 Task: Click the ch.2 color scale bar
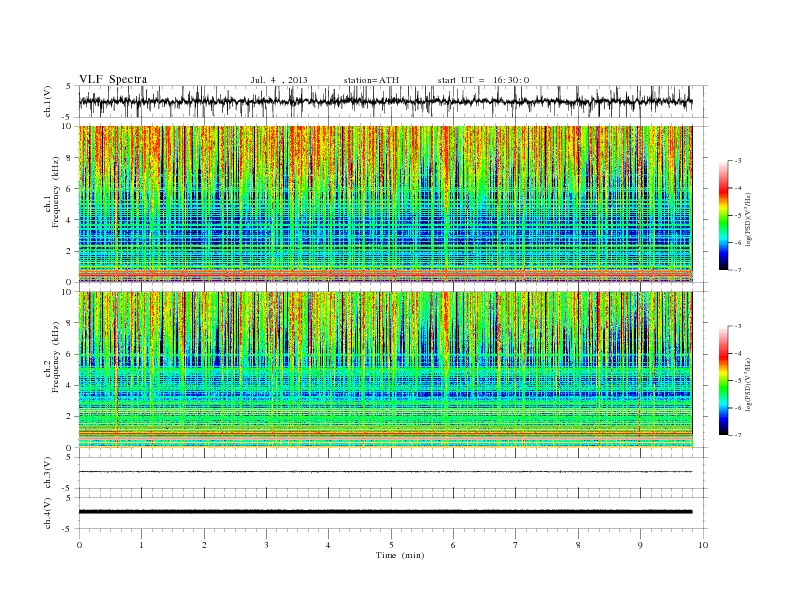[x=723, y=381]
